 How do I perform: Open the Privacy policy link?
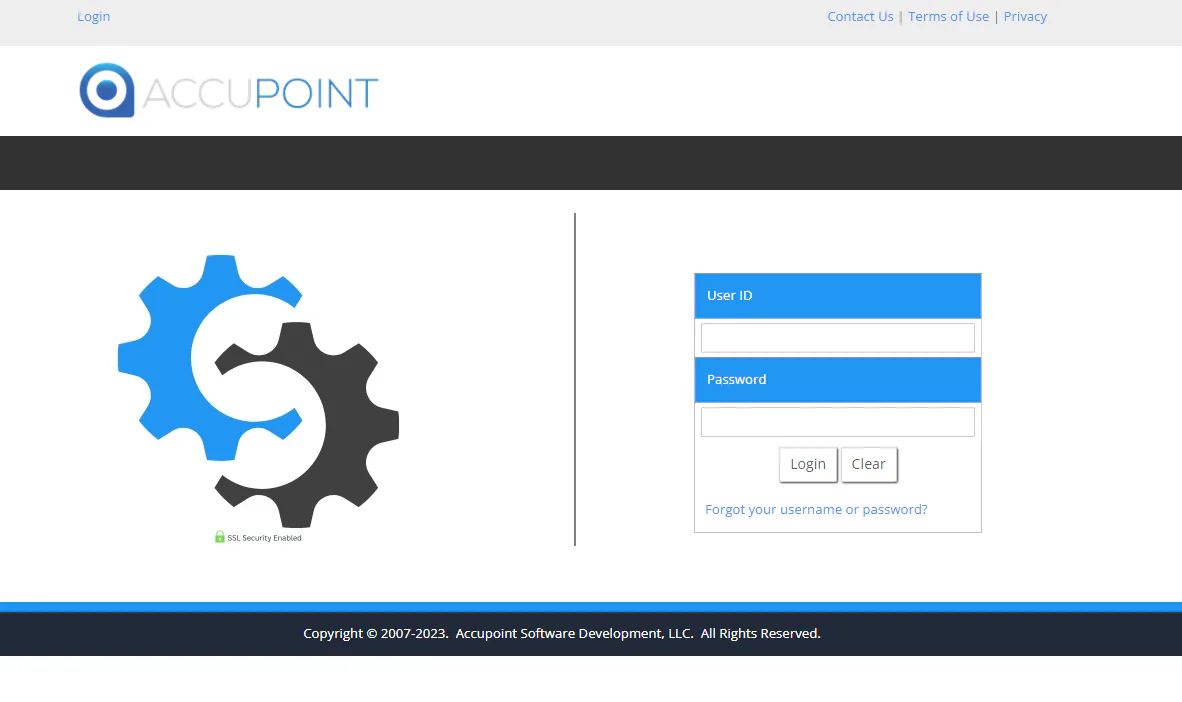point(1025,16)
